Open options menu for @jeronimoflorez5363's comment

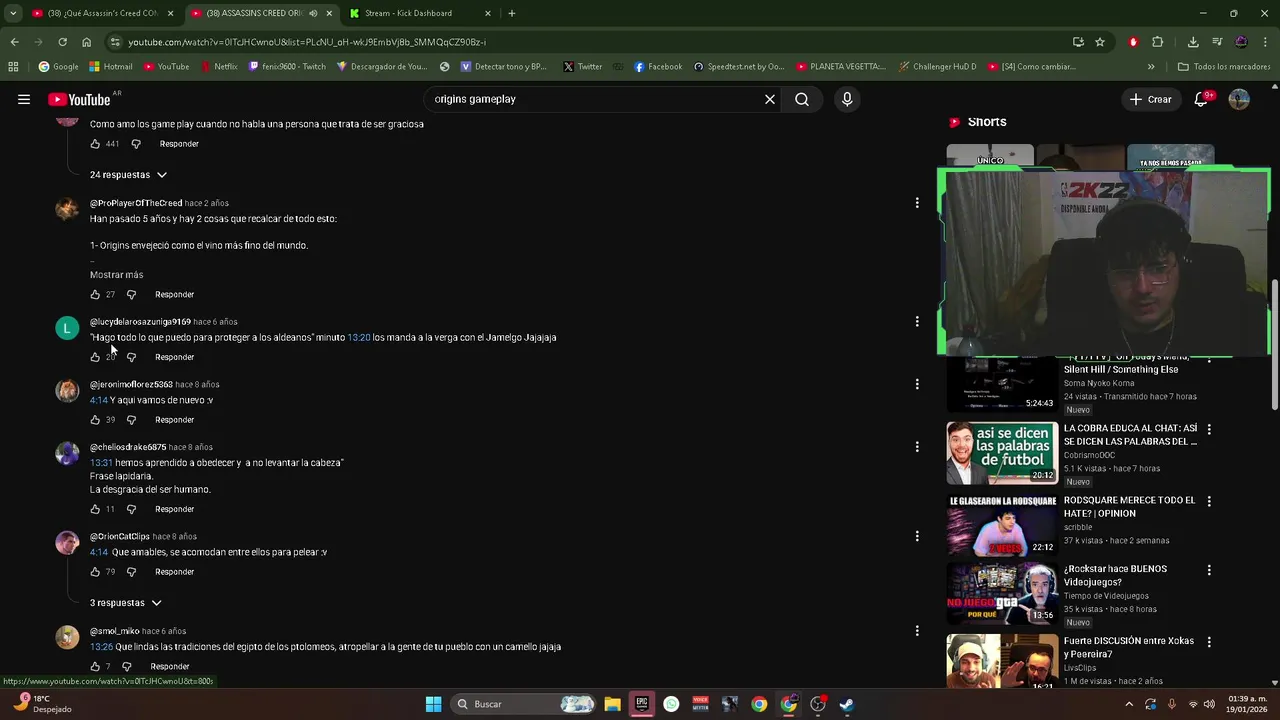tap(917, 384)
